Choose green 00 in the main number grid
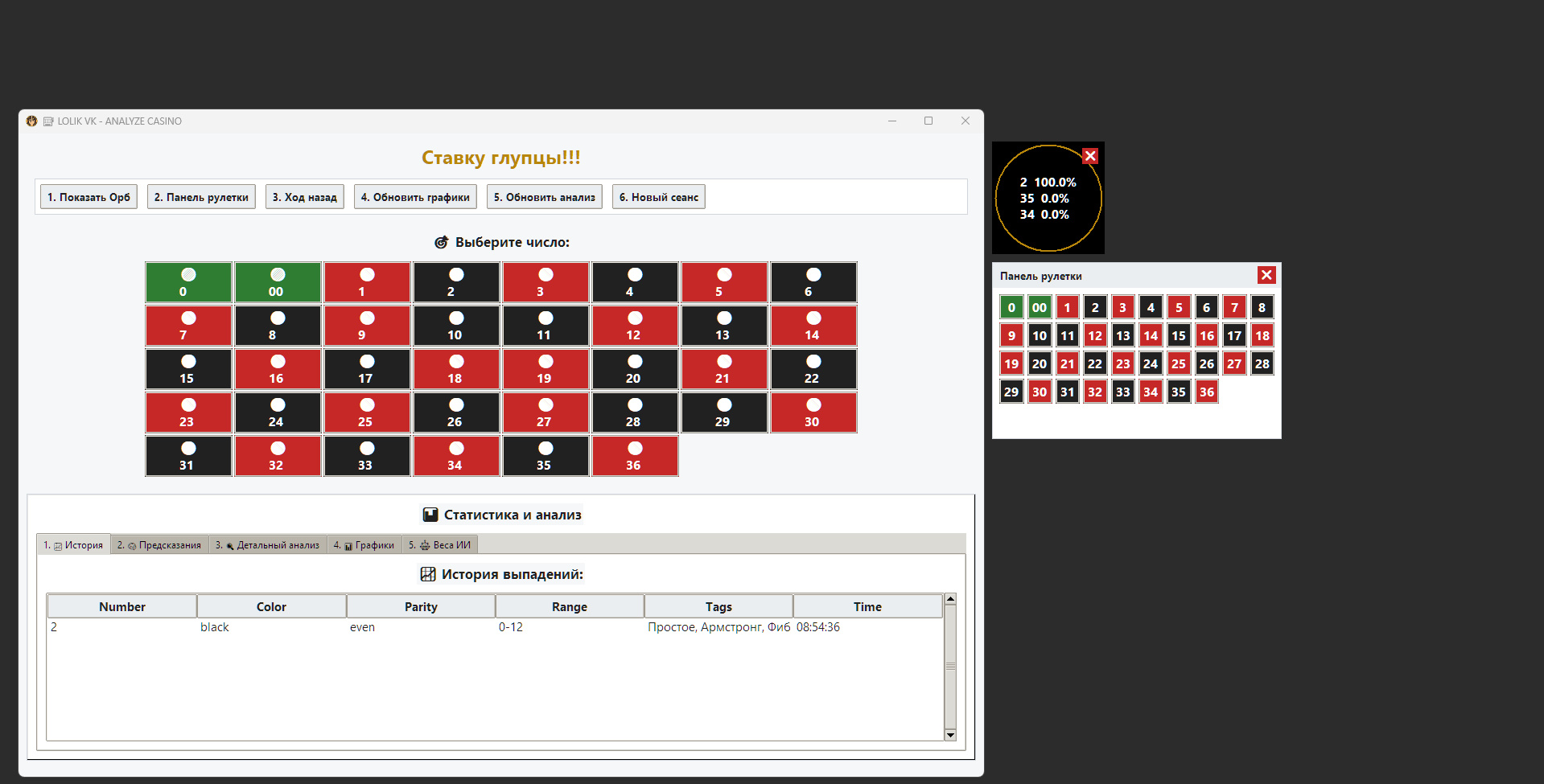The image size is (1544, 784). coord(278,282)
